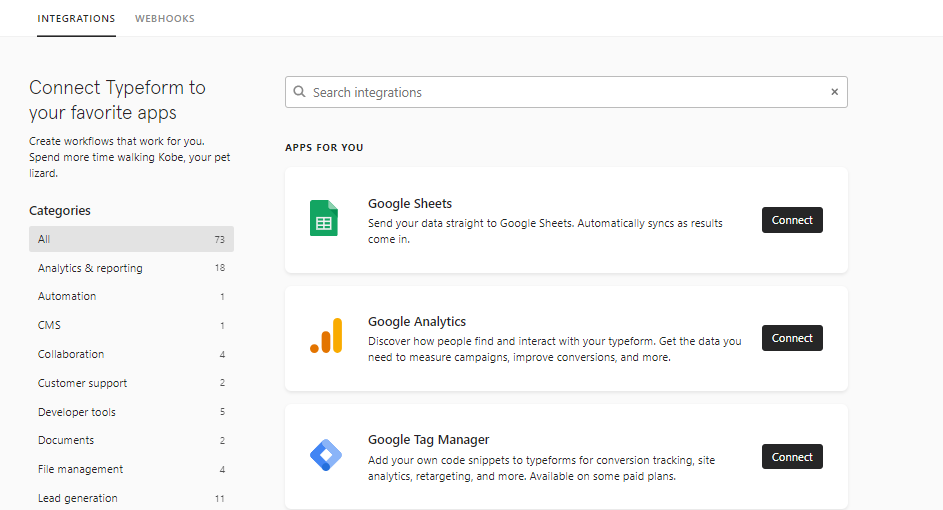Click the Google Tag Manager diamond icon

(x=326, y=455)
